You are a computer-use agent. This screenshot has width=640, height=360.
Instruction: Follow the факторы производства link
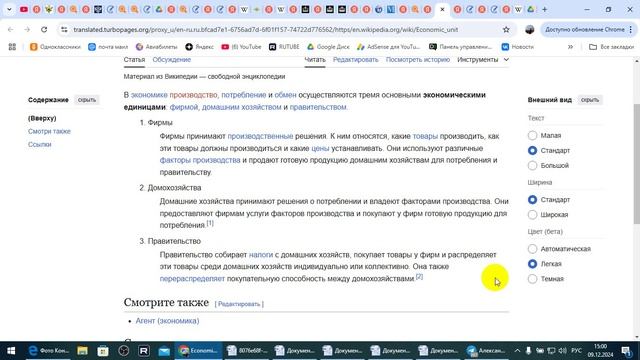click(200, 160)
